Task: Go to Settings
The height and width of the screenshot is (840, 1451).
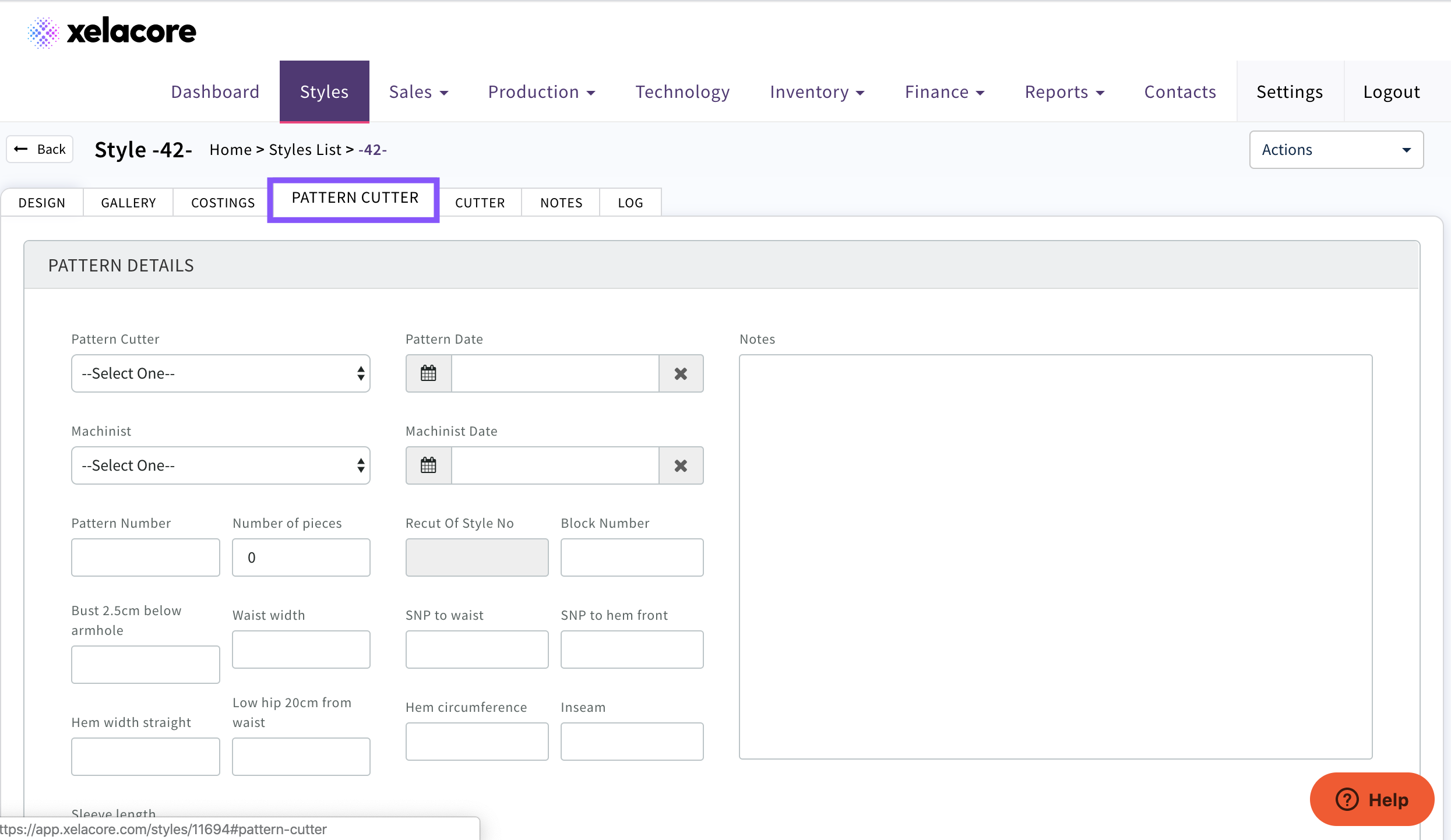Action: [x=1289, y=92]
